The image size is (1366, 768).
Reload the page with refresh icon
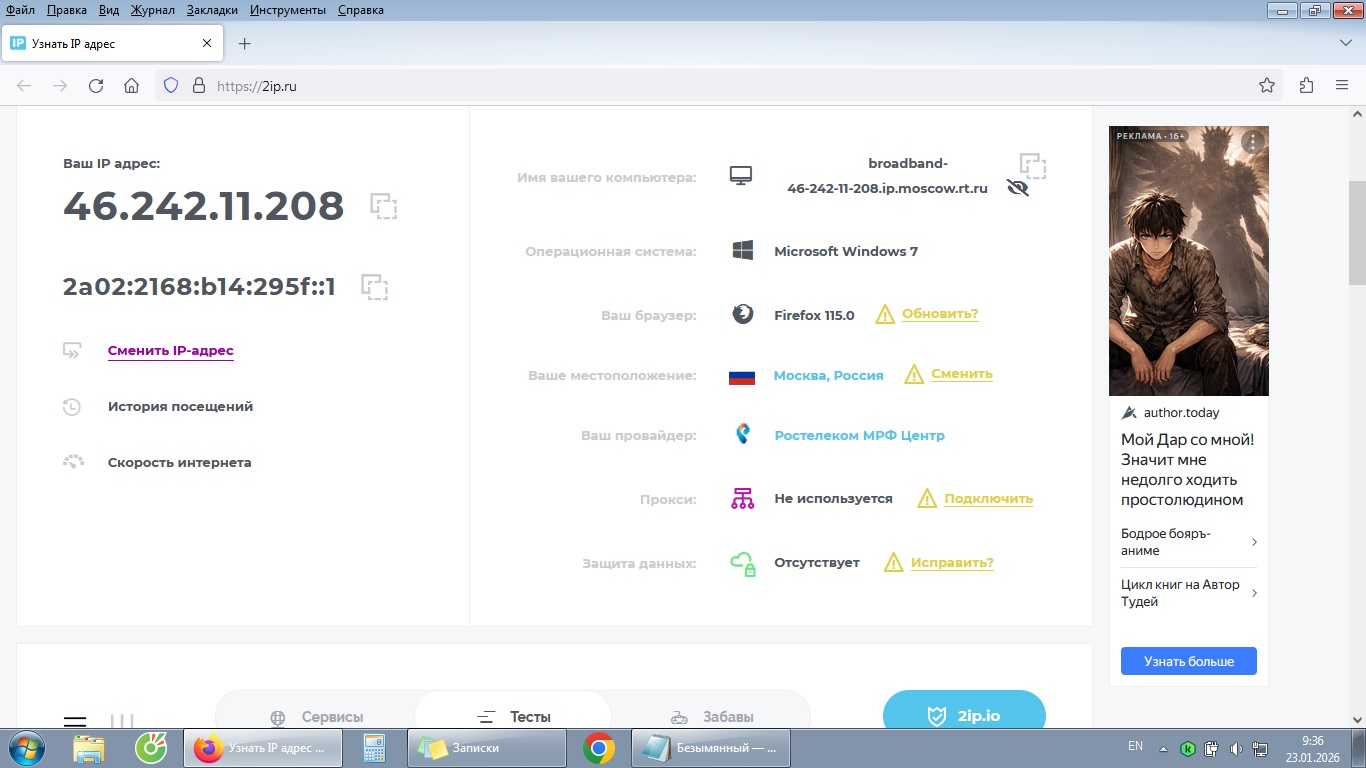96,86
